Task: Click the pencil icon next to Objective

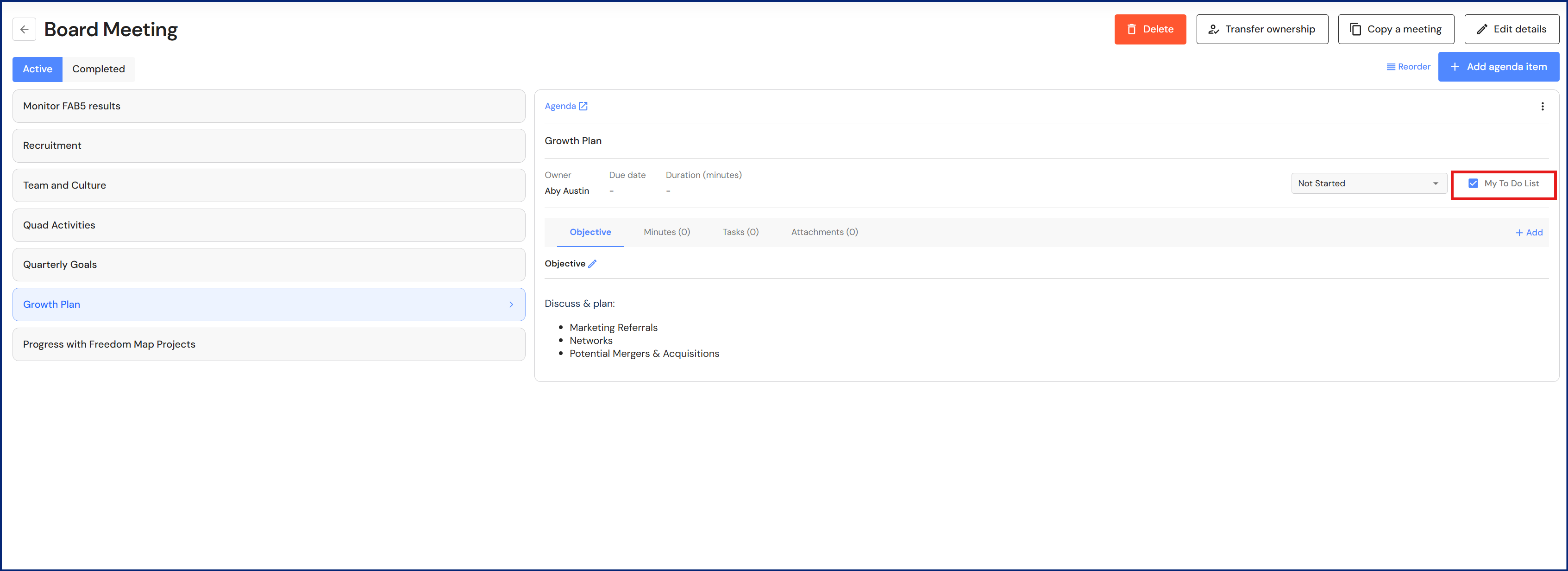Action: click(x=592, y=264)
